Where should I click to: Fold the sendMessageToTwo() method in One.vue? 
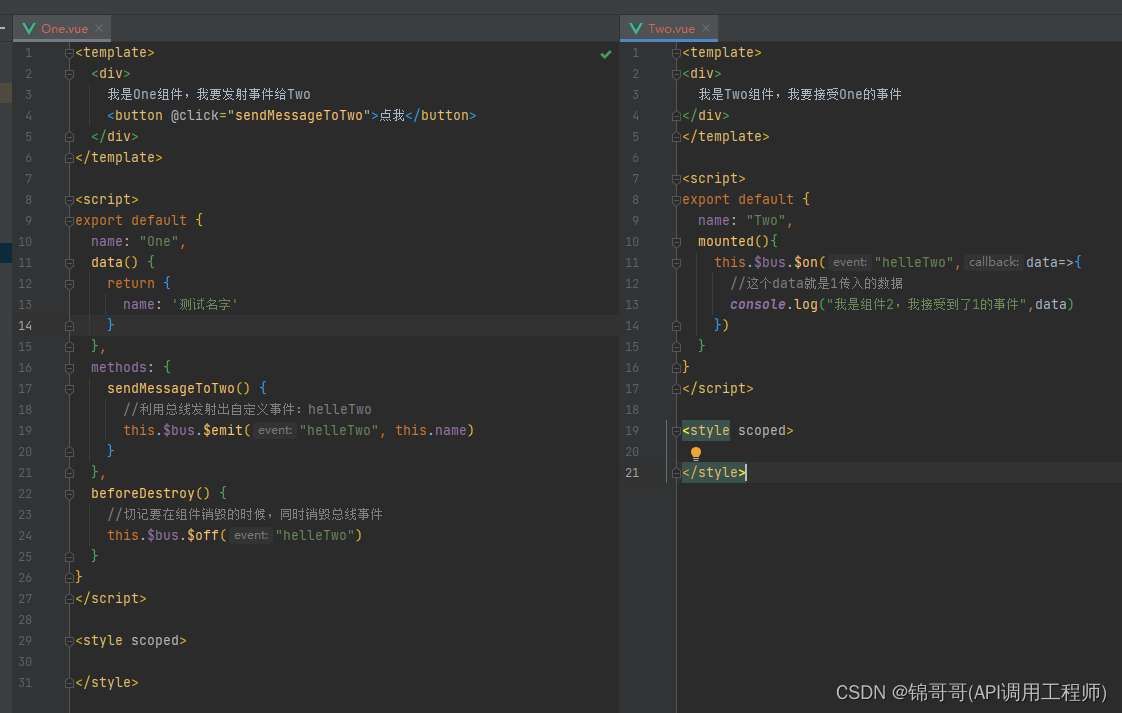coord(69,389)
